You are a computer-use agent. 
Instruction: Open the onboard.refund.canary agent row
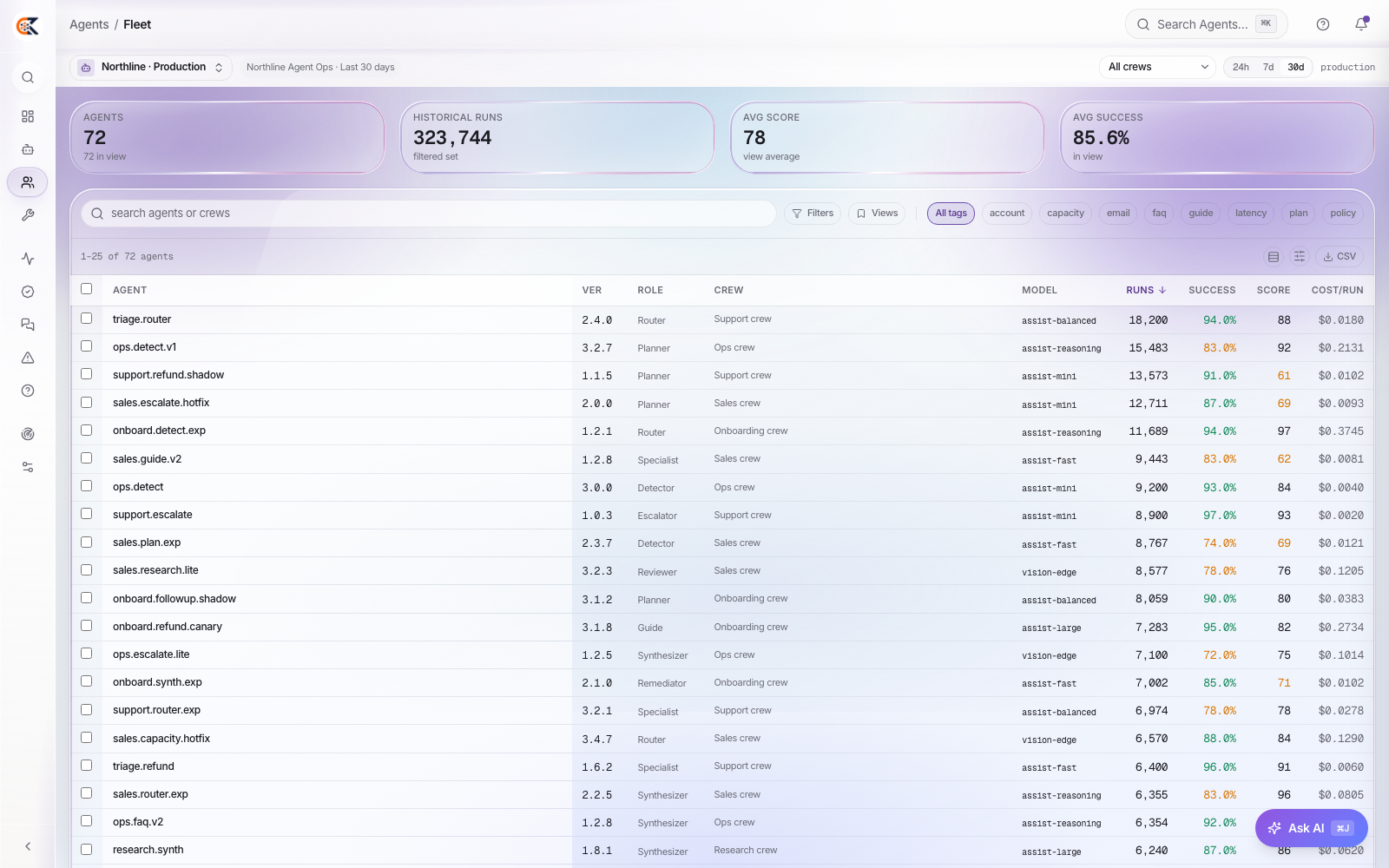[x=721, y=627]
